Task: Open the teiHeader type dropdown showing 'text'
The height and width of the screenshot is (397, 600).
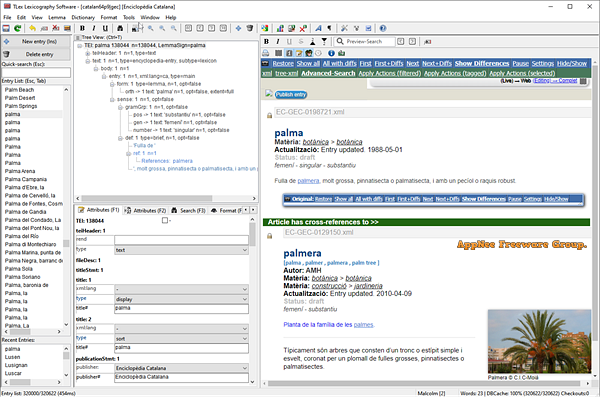Action: click(x=181, y=250)
